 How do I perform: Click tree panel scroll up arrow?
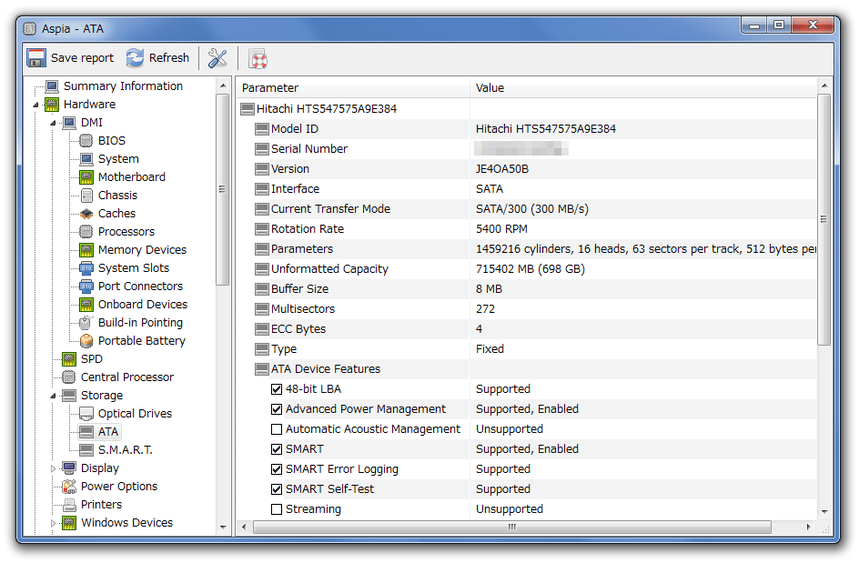pos(222,85)
